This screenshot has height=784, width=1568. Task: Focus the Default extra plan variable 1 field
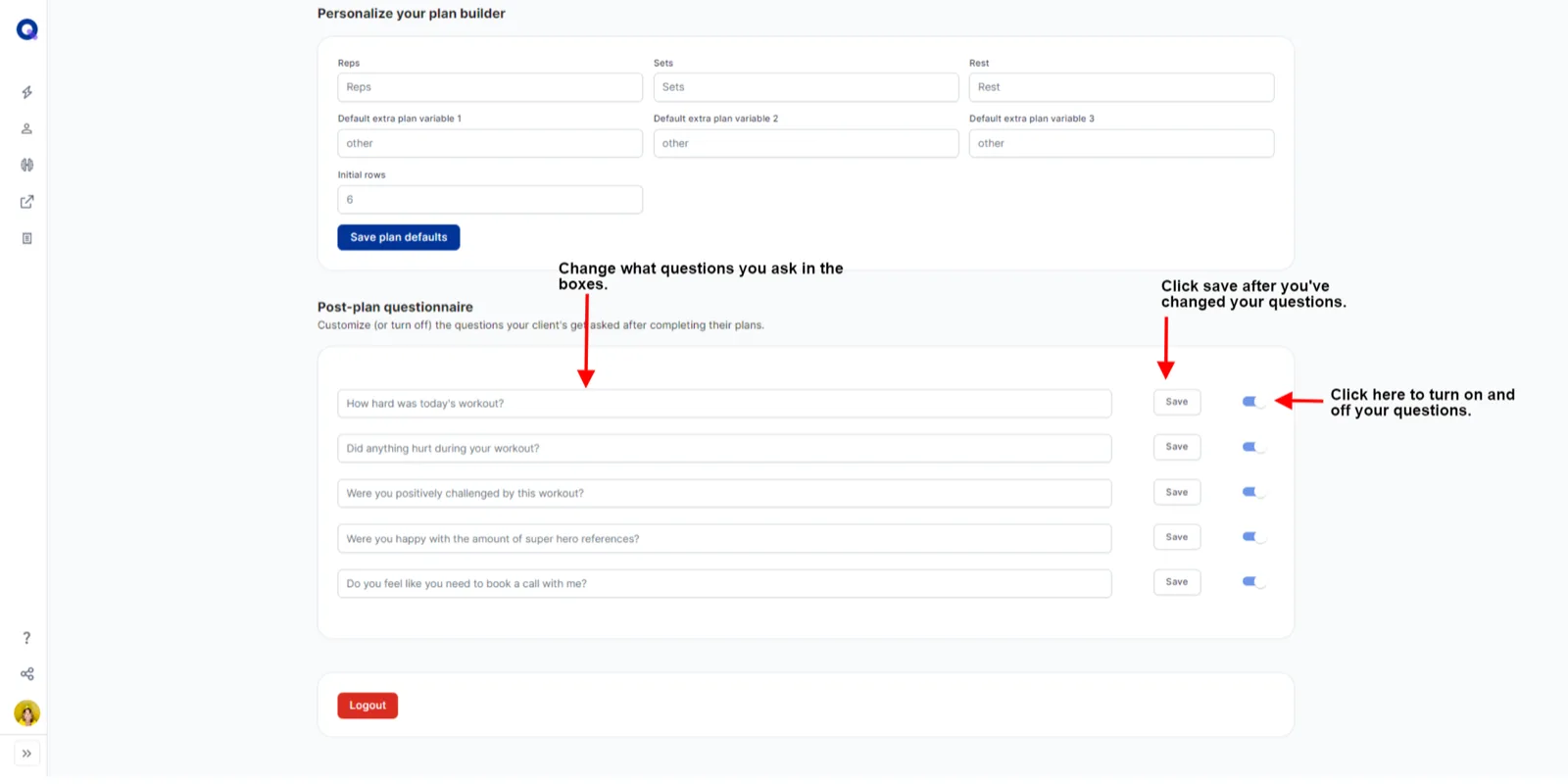coord(490,143)
